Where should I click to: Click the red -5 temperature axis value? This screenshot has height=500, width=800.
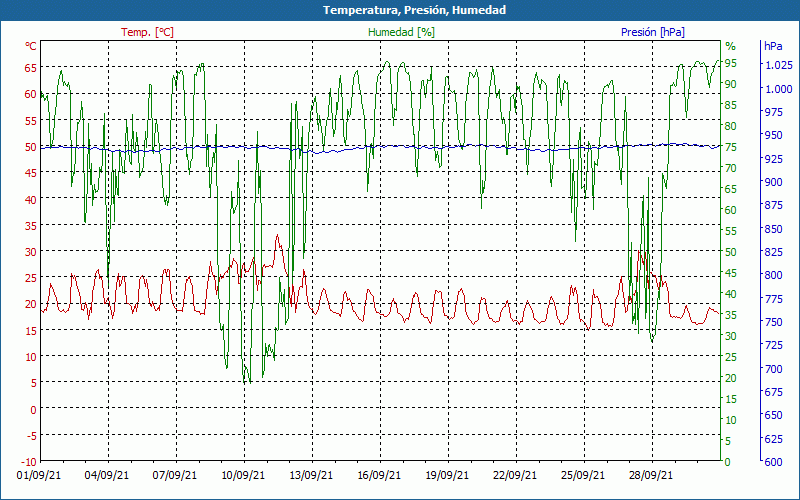point(32,436)
